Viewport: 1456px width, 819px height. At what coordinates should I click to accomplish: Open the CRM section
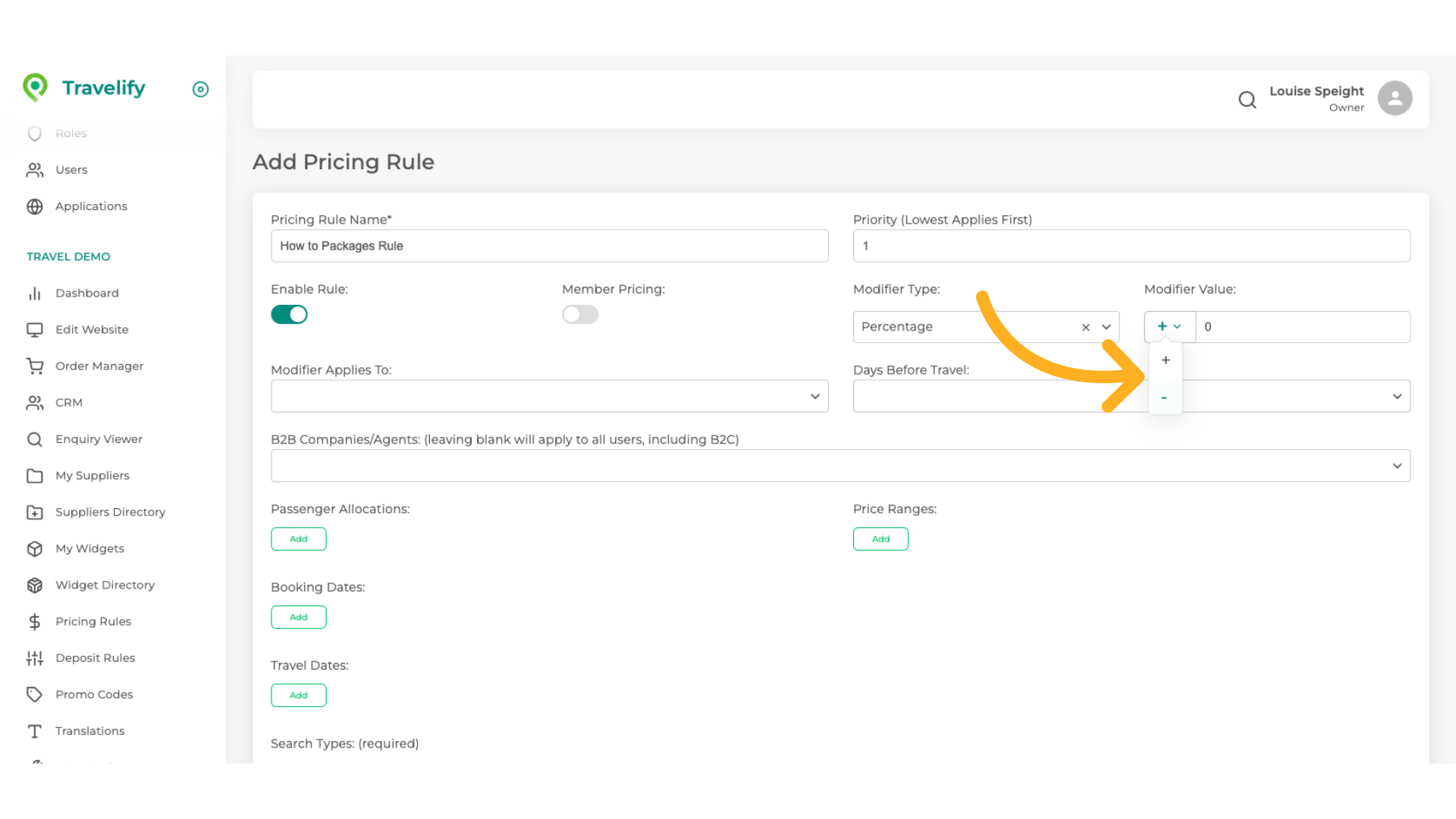coord(69,402)
